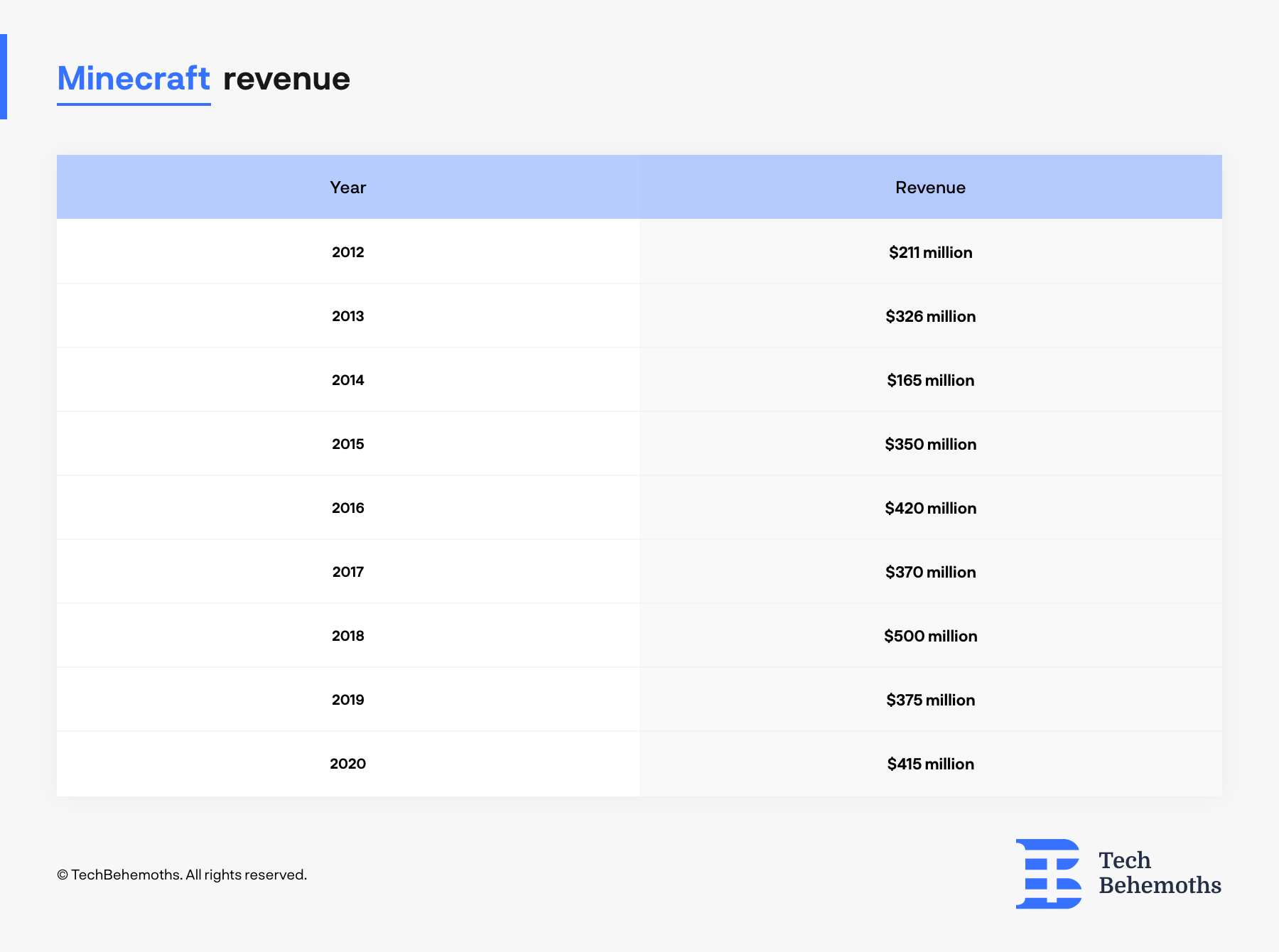The height and width of the screenshot is (952, 1279).
Task: Select the Year column header
Action: (x=348, y=187)
